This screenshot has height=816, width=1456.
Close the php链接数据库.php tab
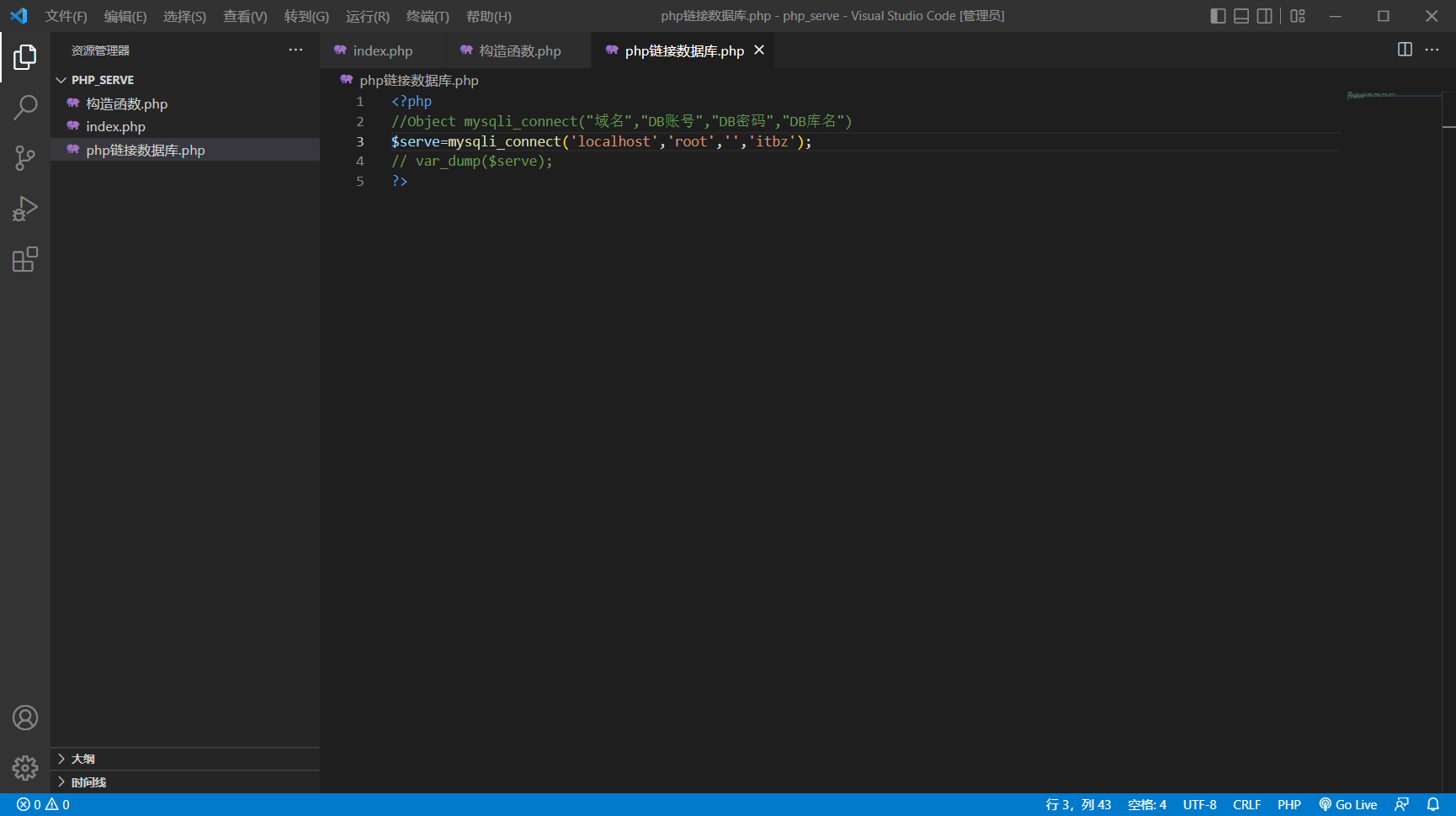coord(759,50)
